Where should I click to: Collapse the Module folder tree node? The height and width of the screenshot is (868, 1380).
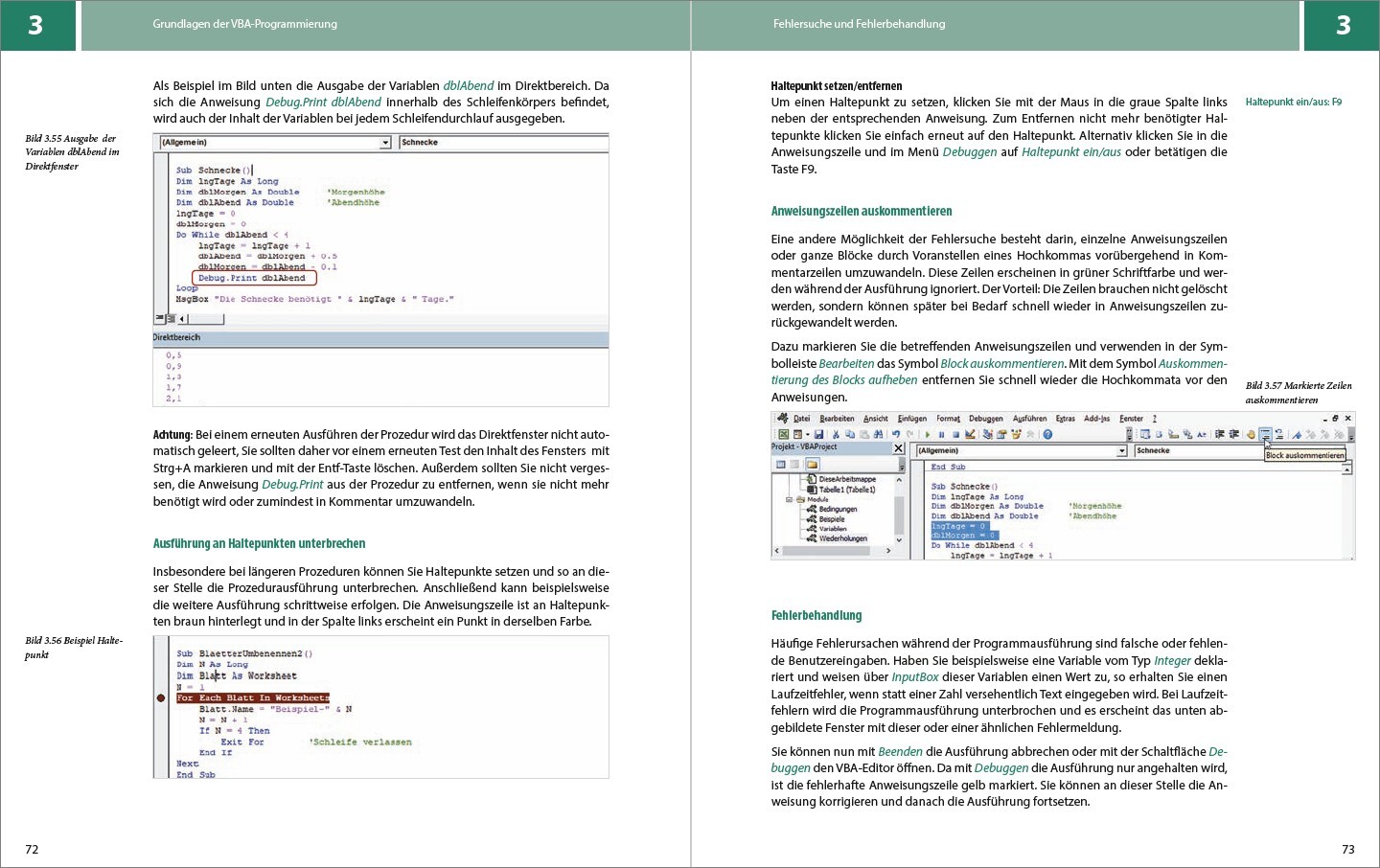(790, 499)
